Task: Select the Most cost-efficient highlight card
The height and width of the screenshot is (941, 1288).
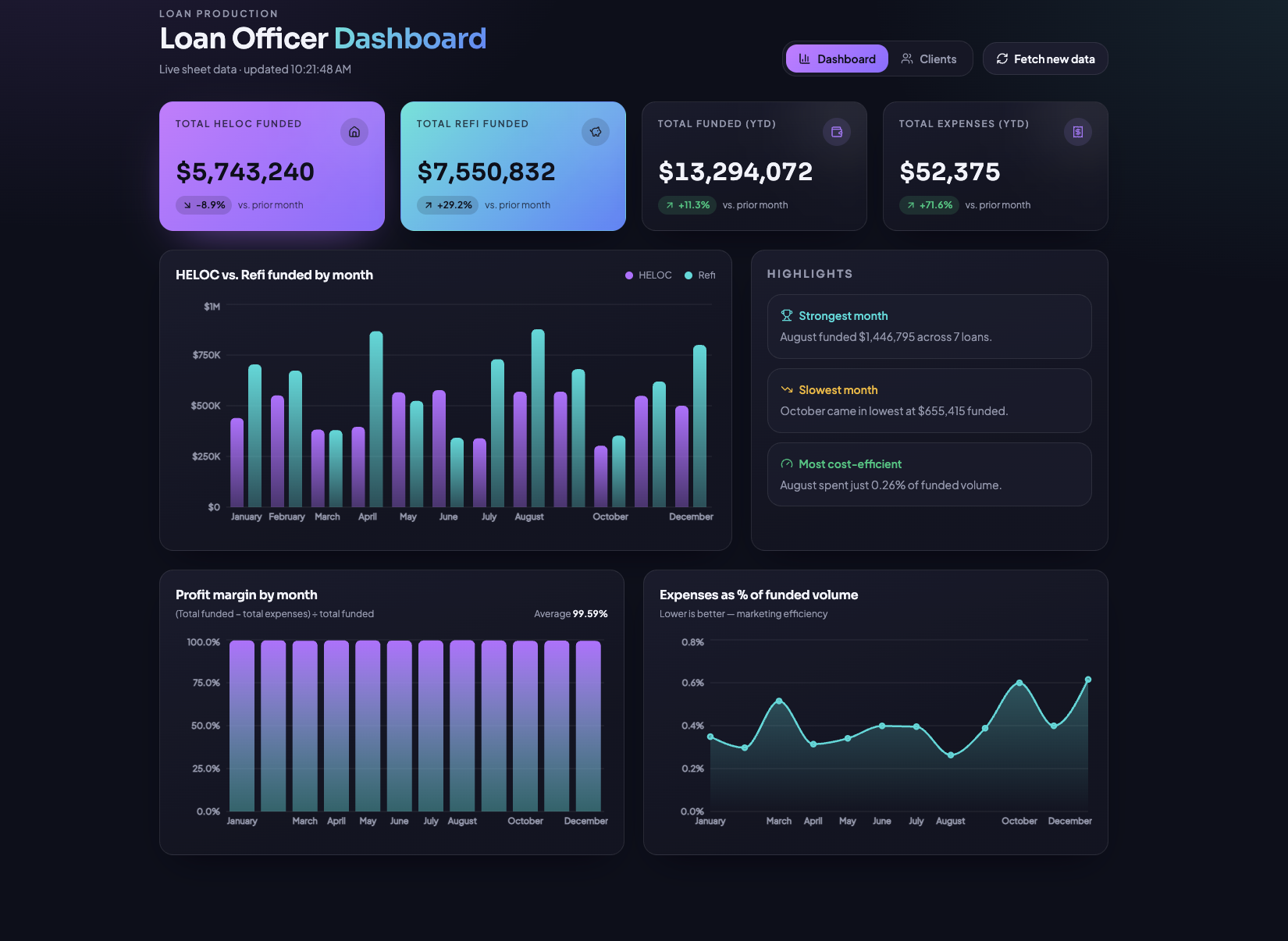Action: (x=929, y=474)
